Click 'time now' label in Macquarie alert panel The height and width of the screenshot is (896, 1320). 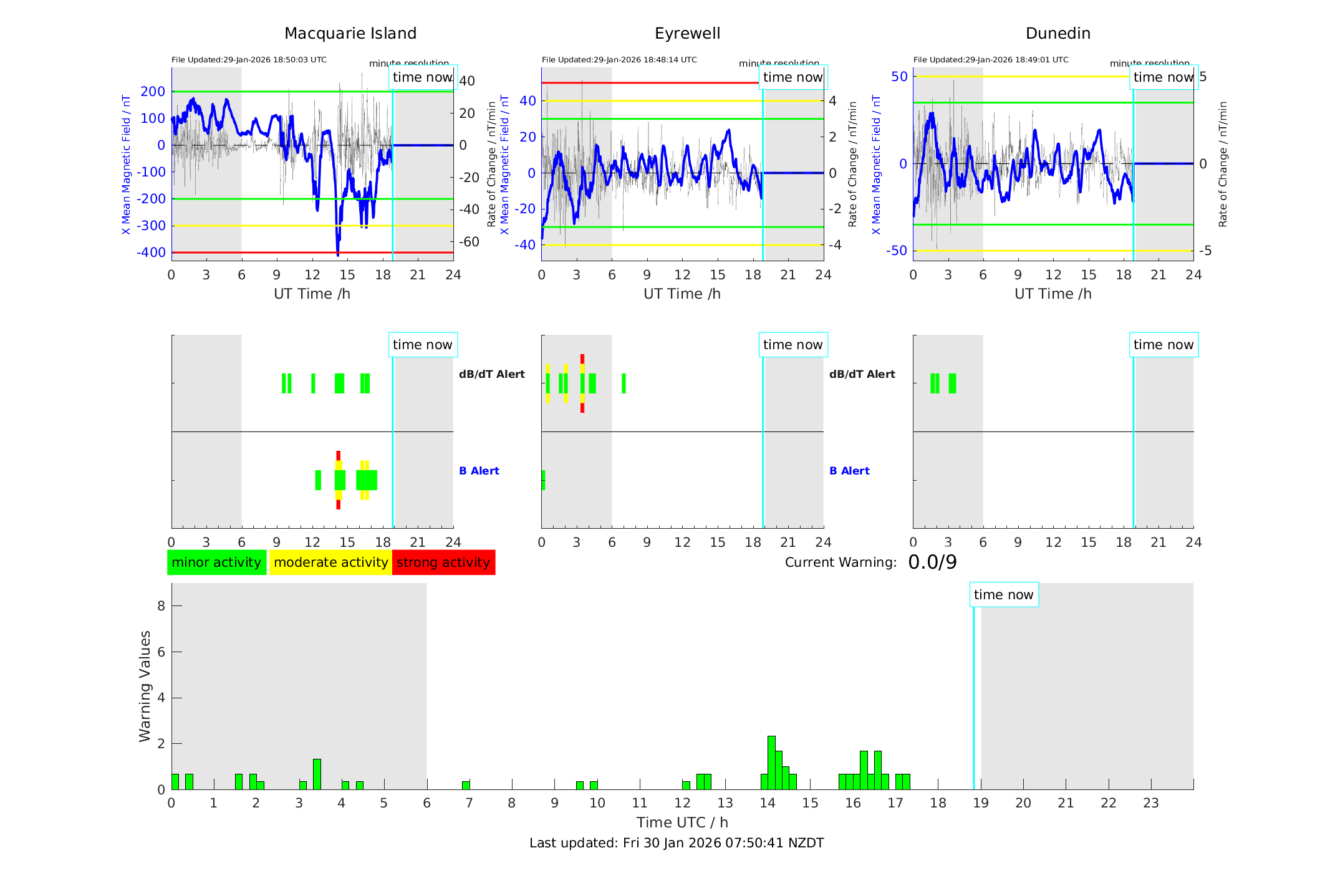click(422, 345)
